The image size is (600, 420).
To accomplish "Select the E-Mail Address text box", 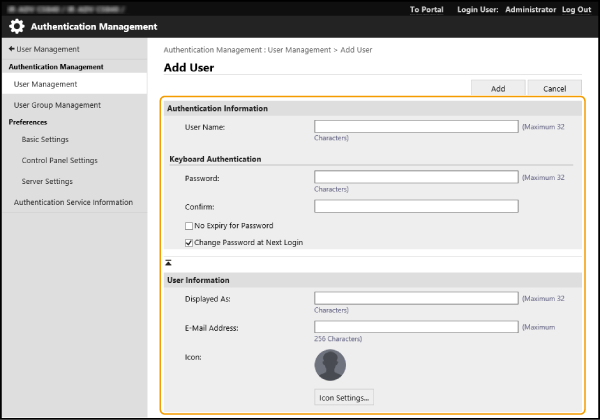I will click(416, 327).
